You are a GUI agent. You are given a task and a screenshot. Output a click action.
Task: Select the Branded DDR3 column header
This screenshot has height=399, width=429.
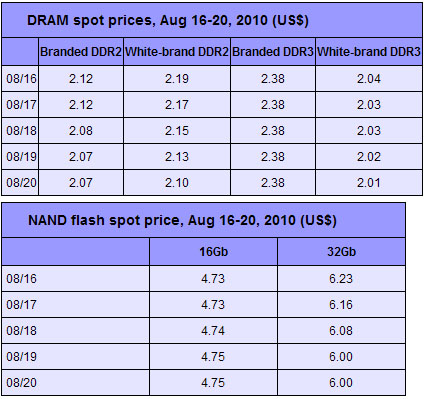273,52
